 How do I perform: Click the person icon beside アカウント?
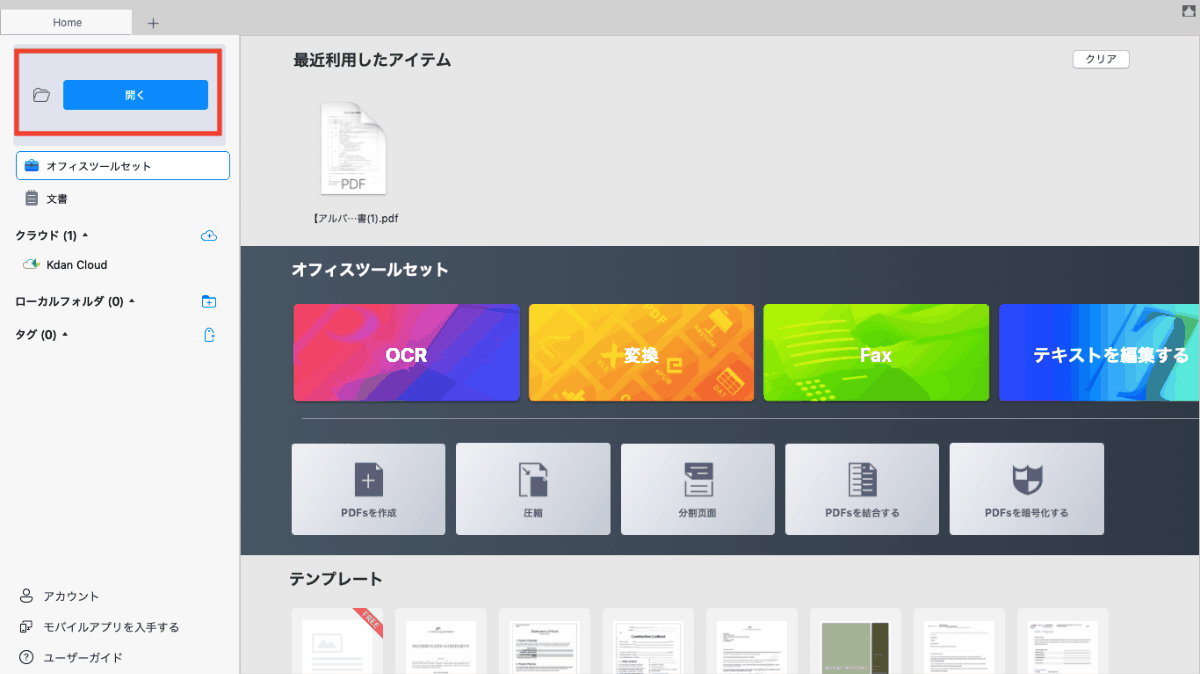(27, 596)
